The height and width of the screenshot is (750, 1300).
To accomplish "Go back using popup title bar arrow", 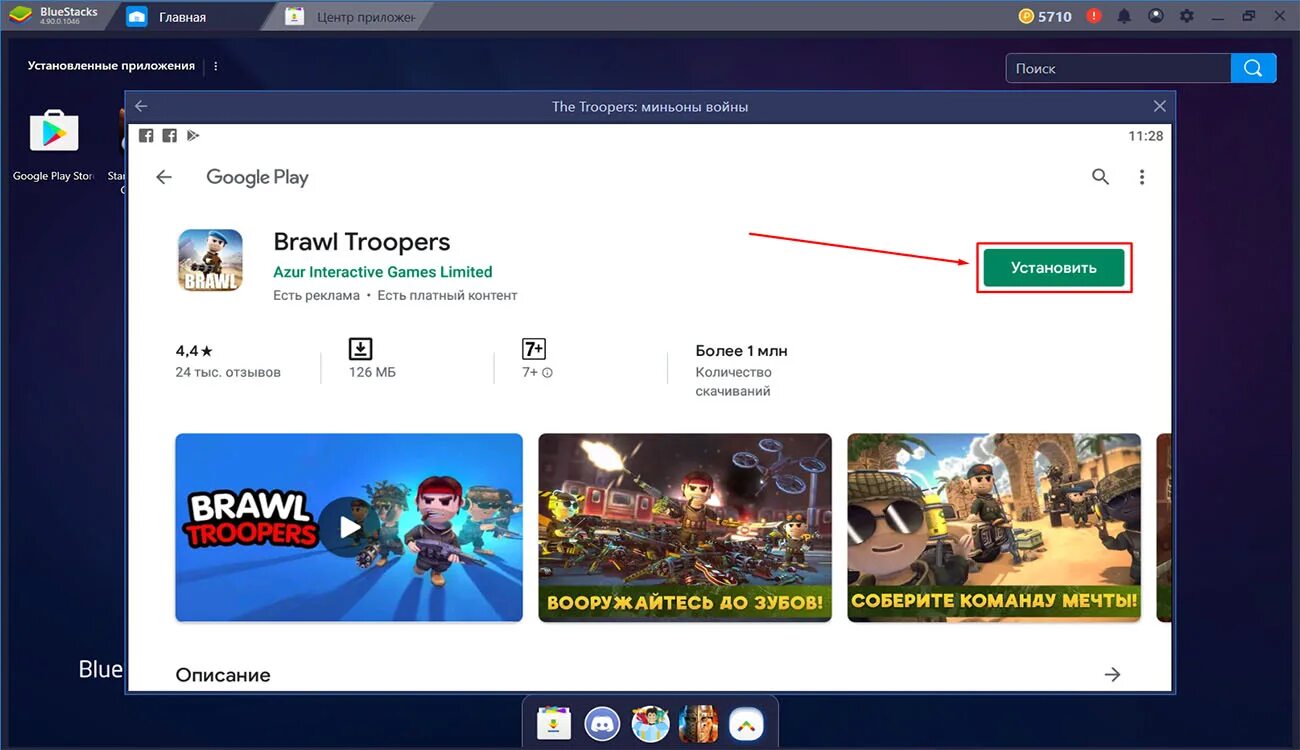I will [x=141, y=106].
